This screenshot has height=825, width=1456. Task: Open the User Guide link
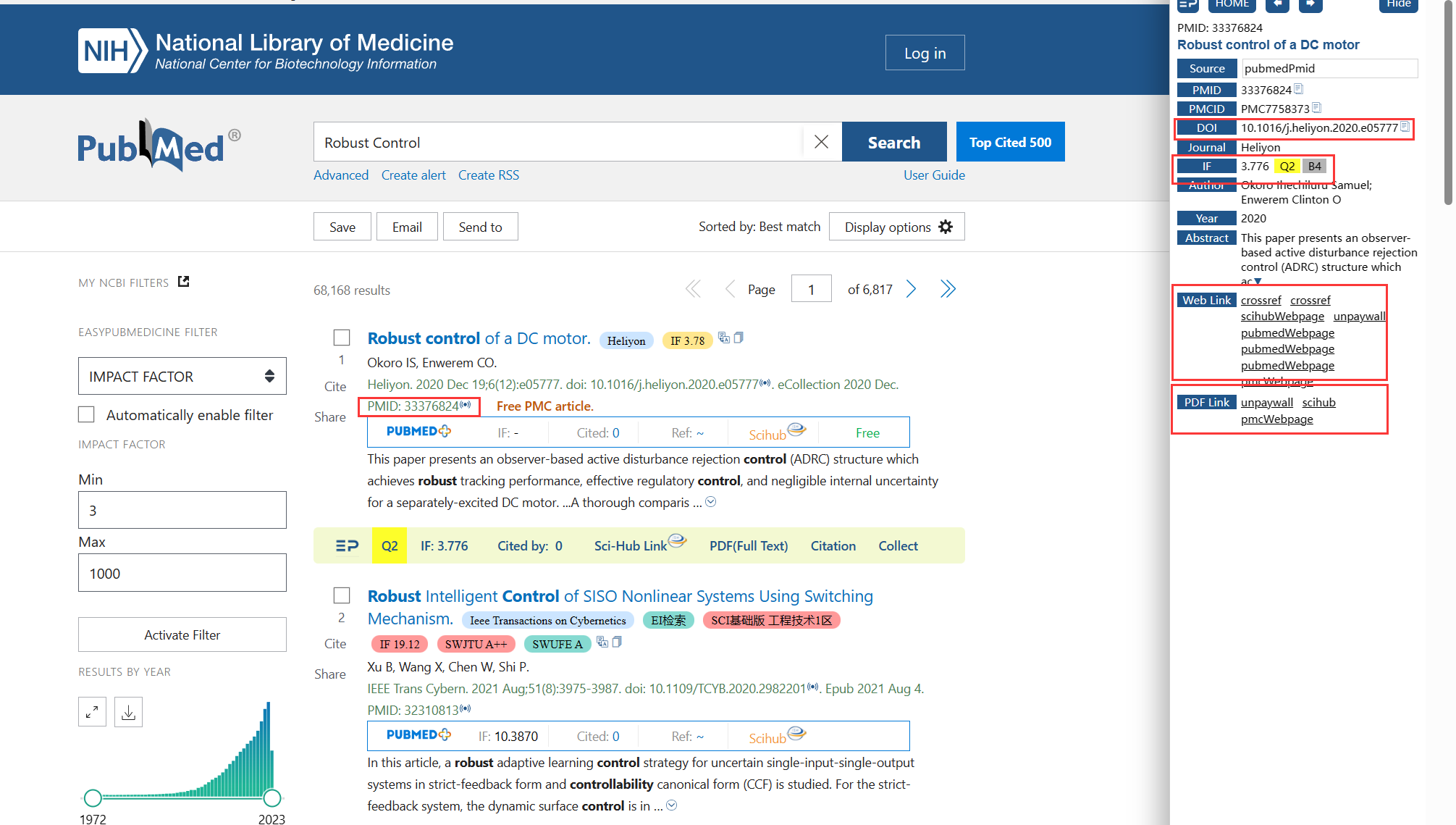coord(934,175)
